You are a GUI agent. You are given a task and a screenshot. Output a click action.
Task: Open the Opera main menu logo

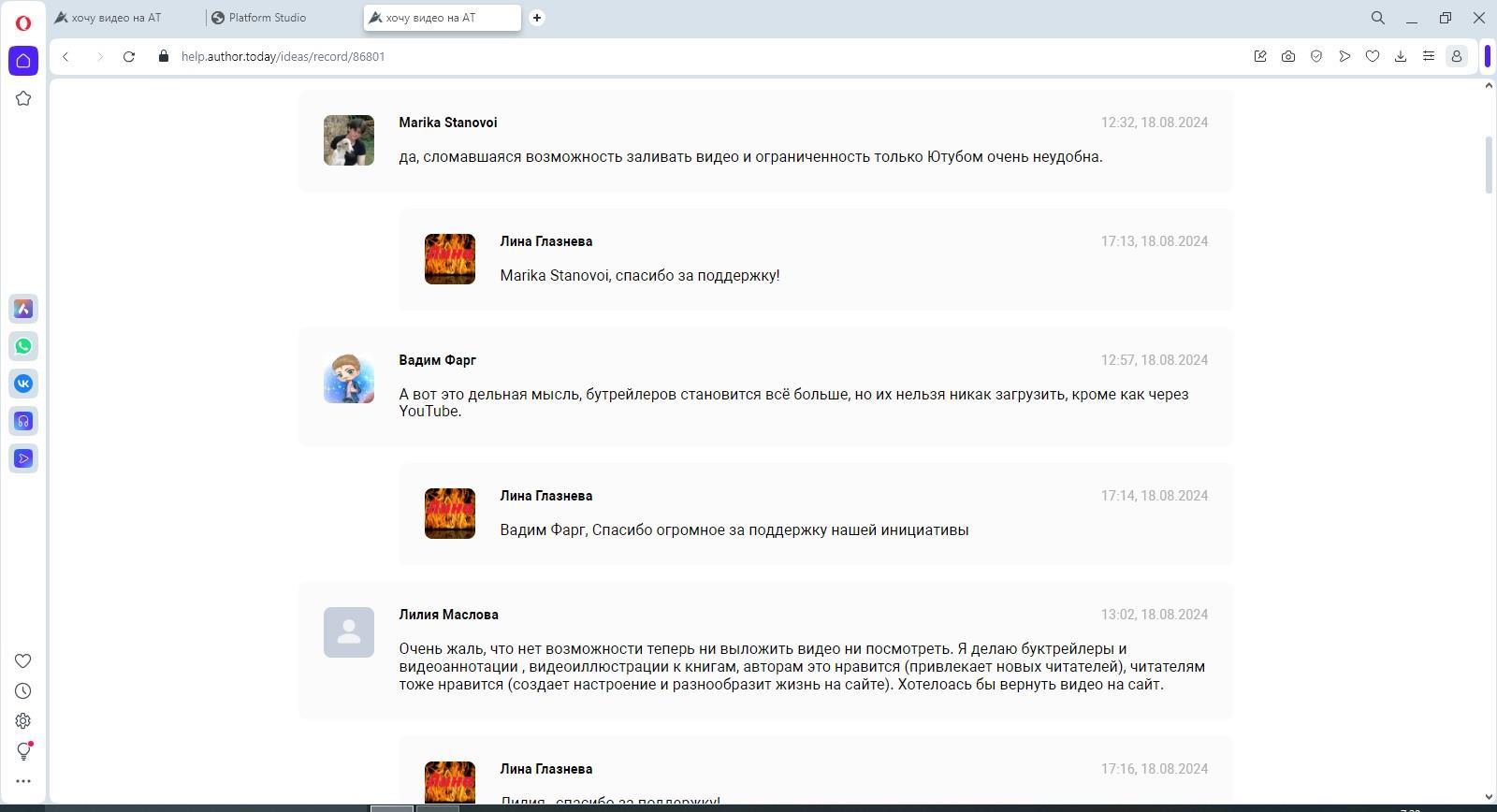coord(23,22)
